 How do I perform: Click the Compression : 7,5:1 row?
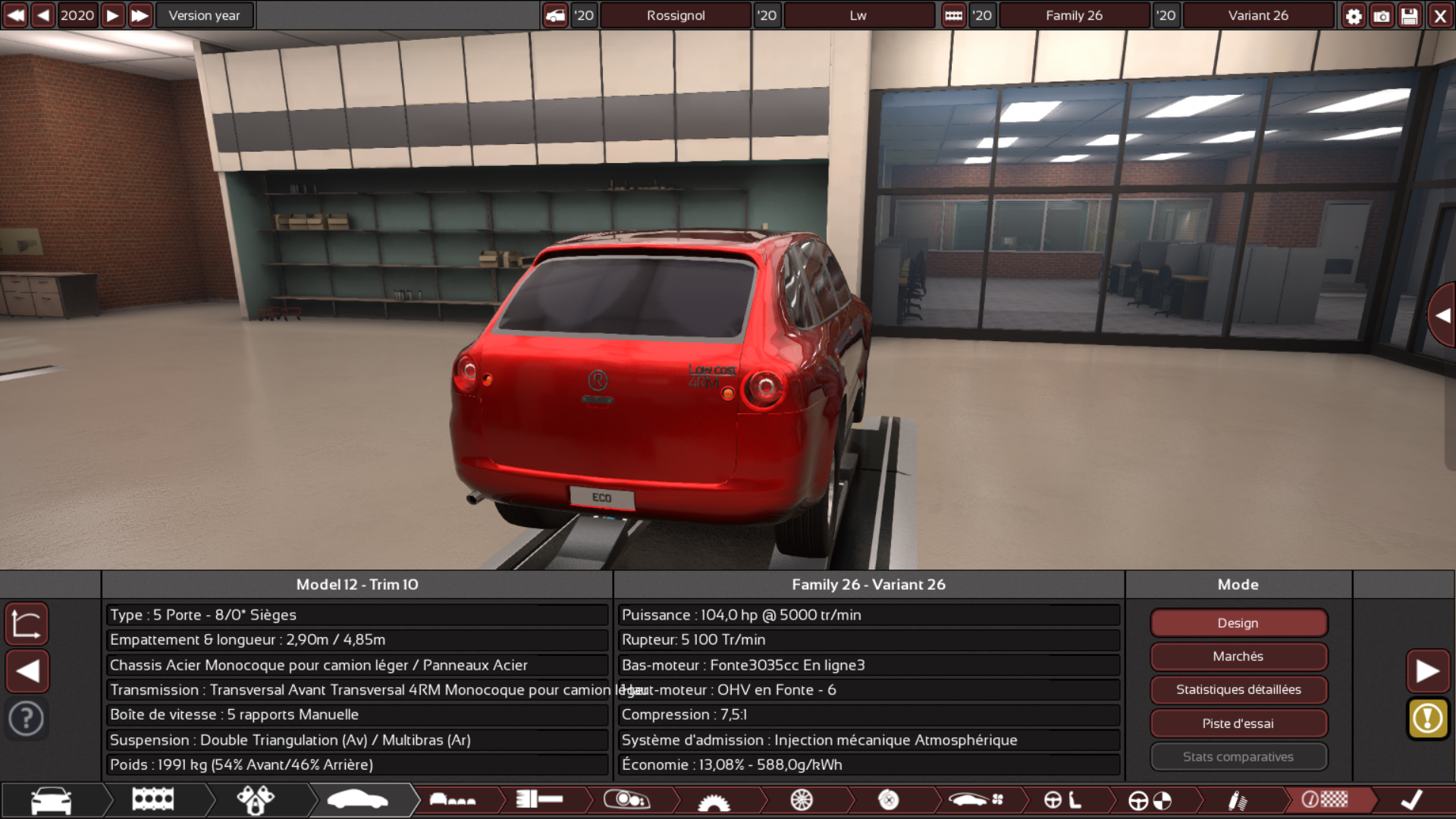(869, 715)
